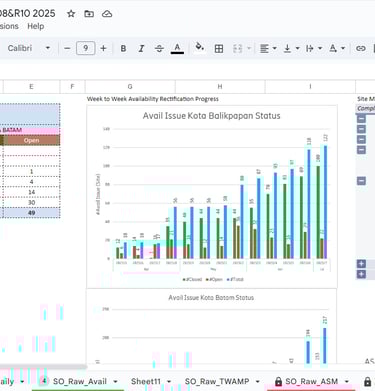Open the Help menu
Screen dimensions: 375x391
[36, 26]
